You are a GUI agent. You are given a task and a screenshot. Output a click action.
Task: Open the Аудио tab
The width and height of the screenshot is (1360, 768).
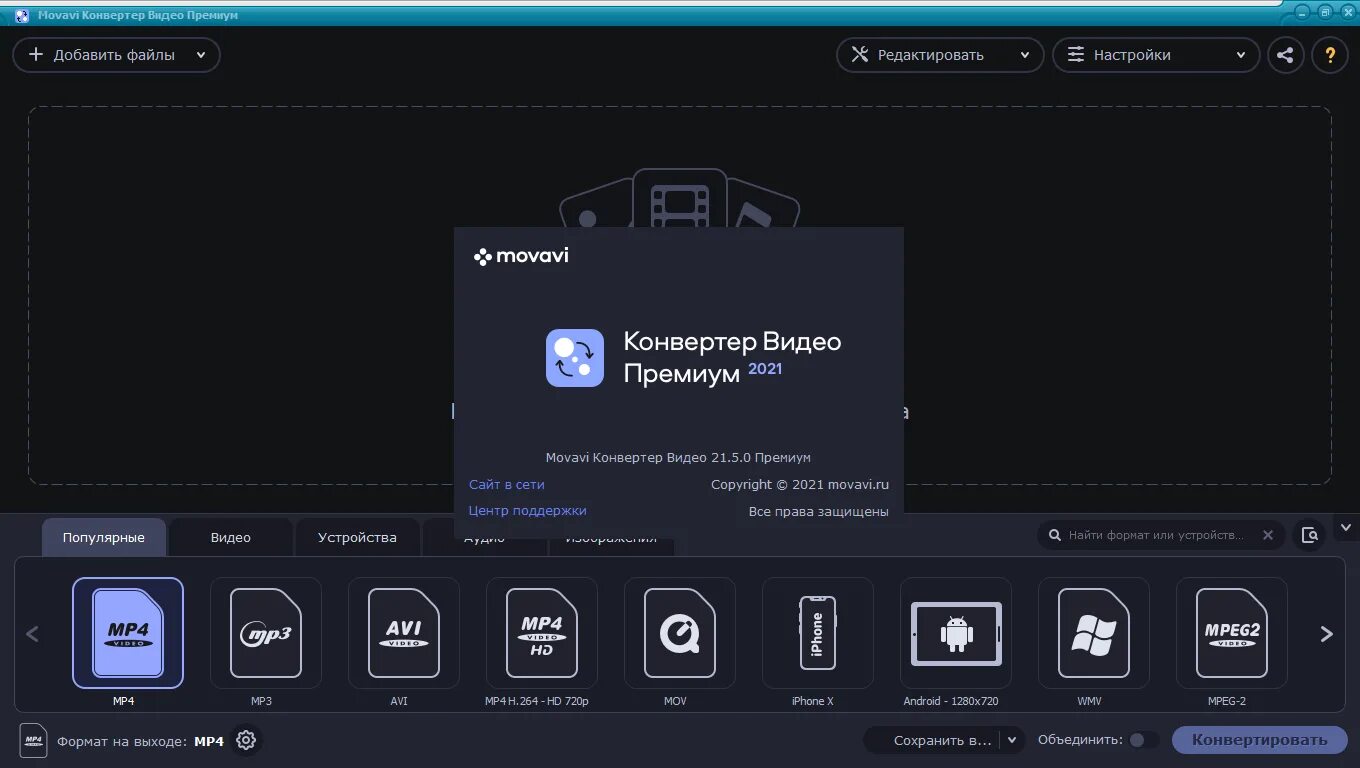pos(485,539)
